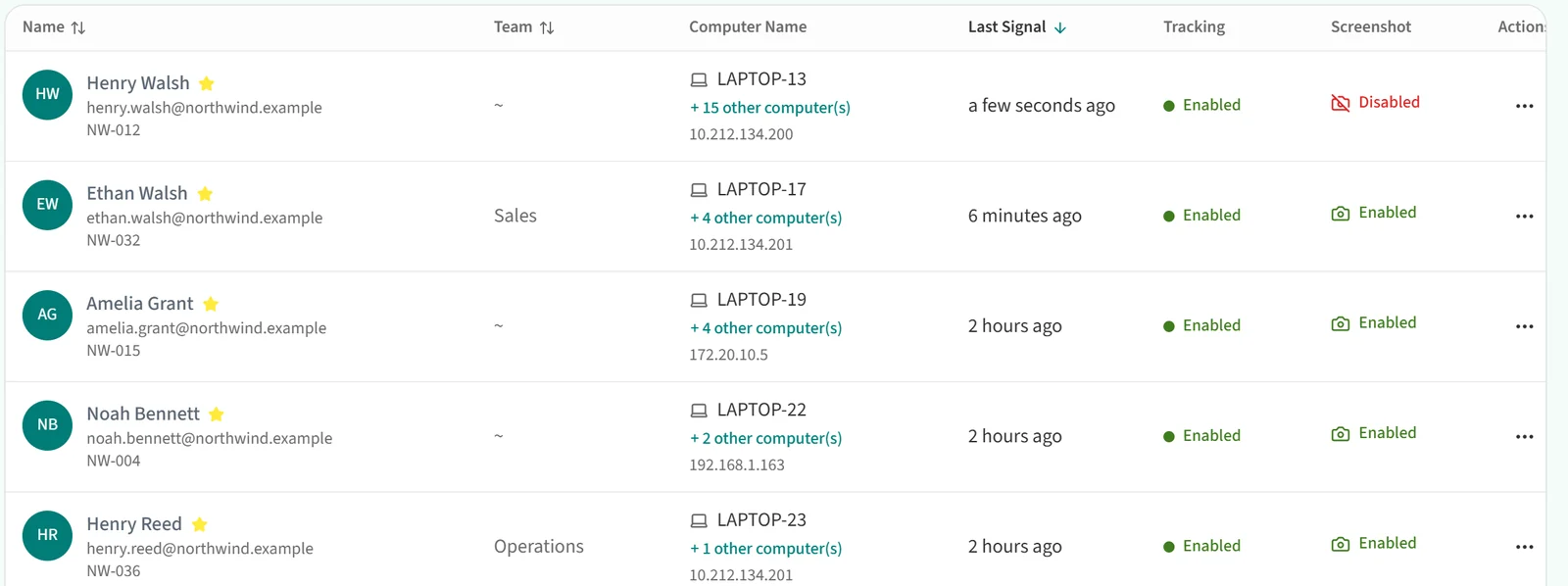Toggle screenshot Enabled status for Ethan Walsh

tap(1374, 213)
